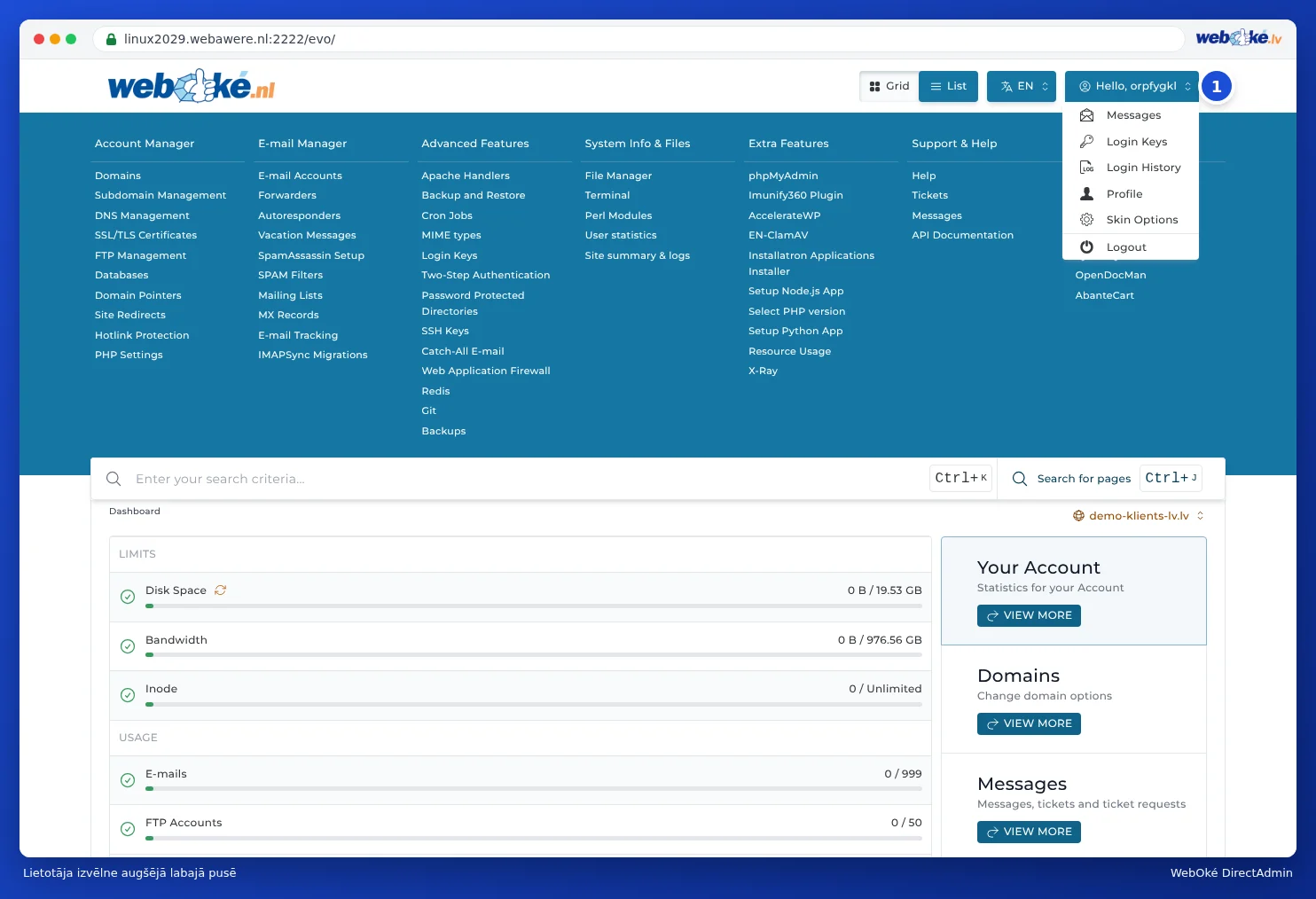Click the Logout power icon
The width and height of the screenshot is (1316, 899).
click(x=1086, y=247)
